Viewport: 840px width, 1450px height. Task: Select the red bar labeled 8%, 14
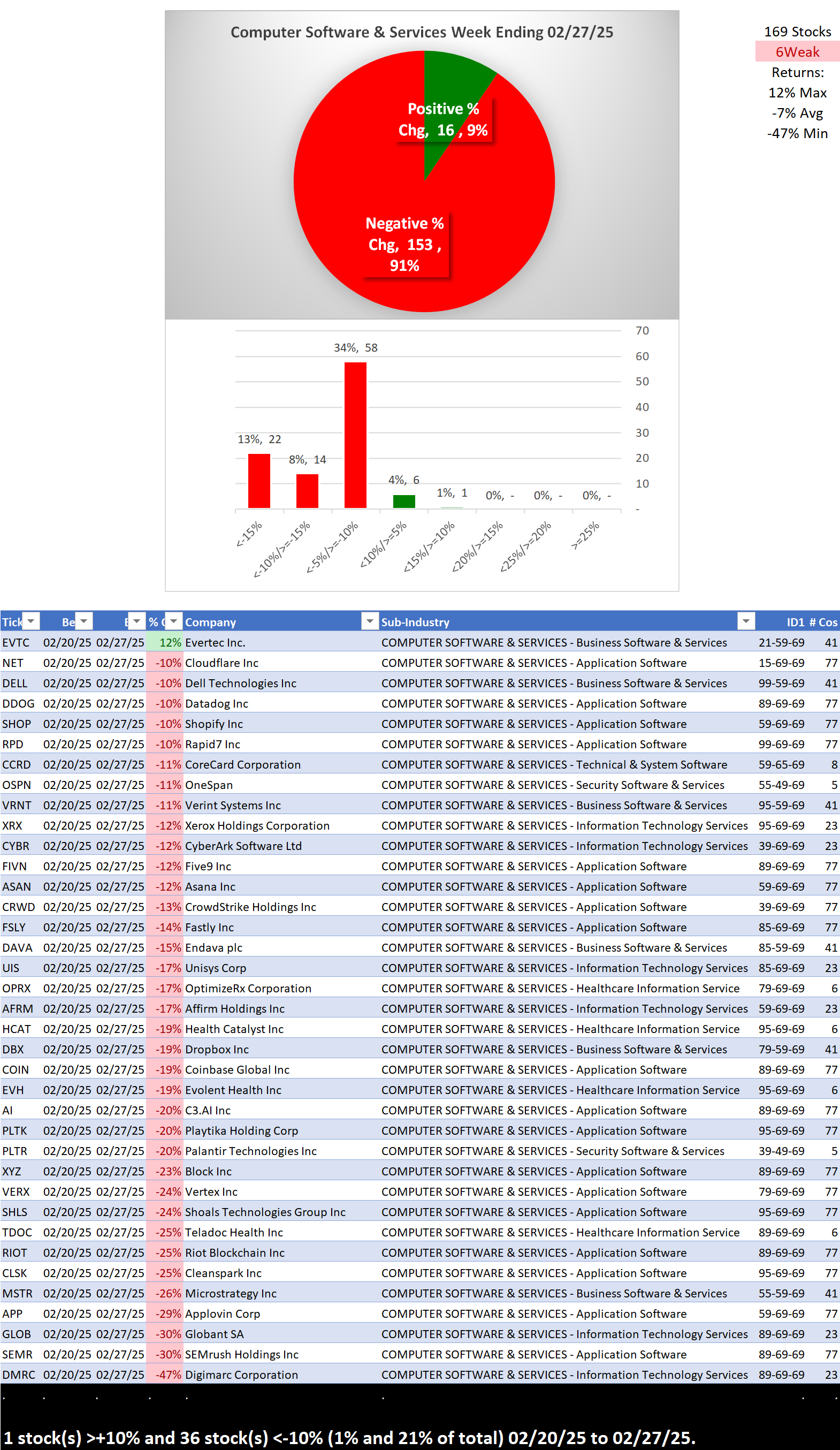(307, 491)
